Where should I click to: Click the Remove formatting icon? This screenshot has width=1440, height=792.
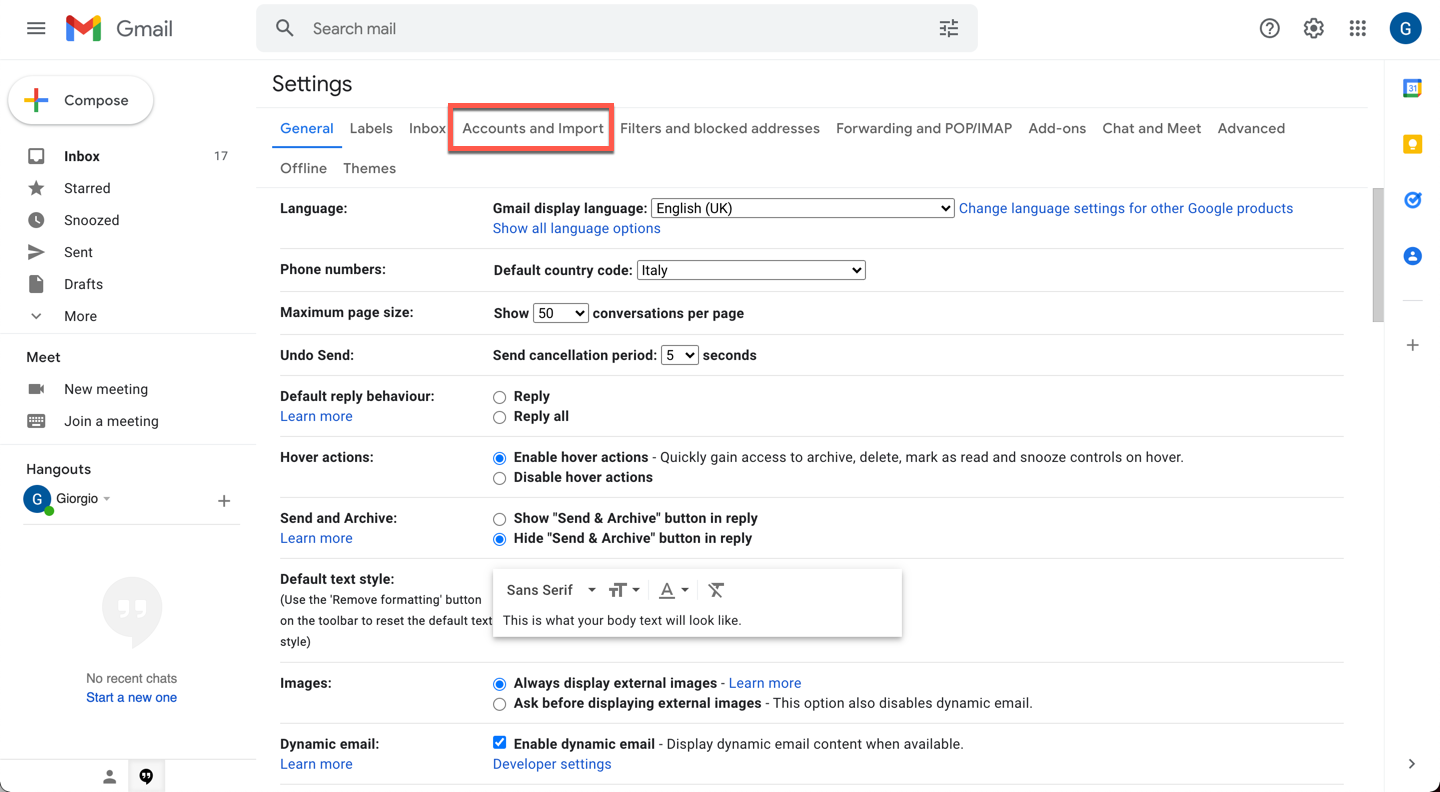click(716, 590)
